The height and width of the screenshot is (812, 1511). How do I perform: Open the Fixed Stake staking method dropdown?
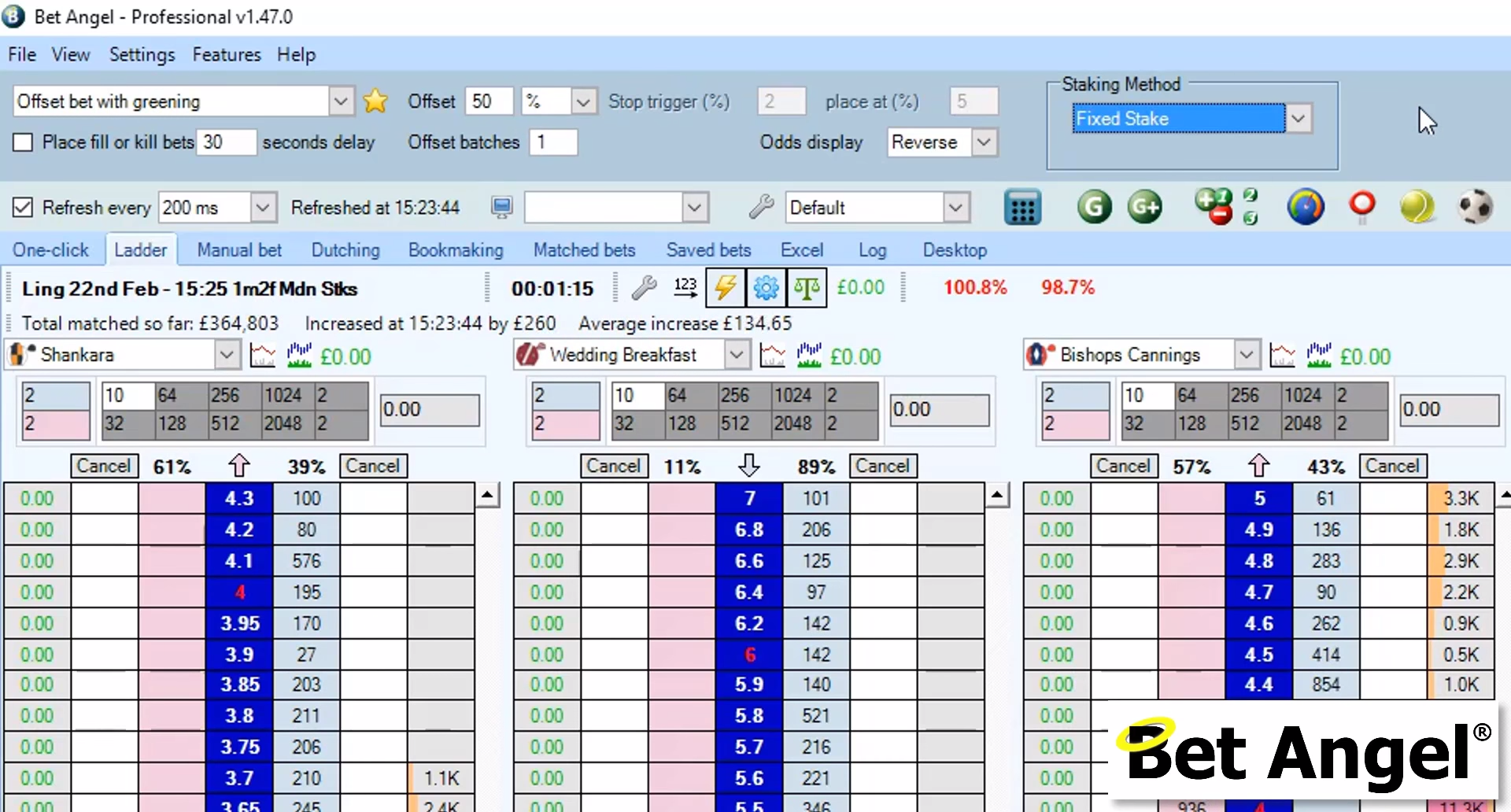point(1298,119)
